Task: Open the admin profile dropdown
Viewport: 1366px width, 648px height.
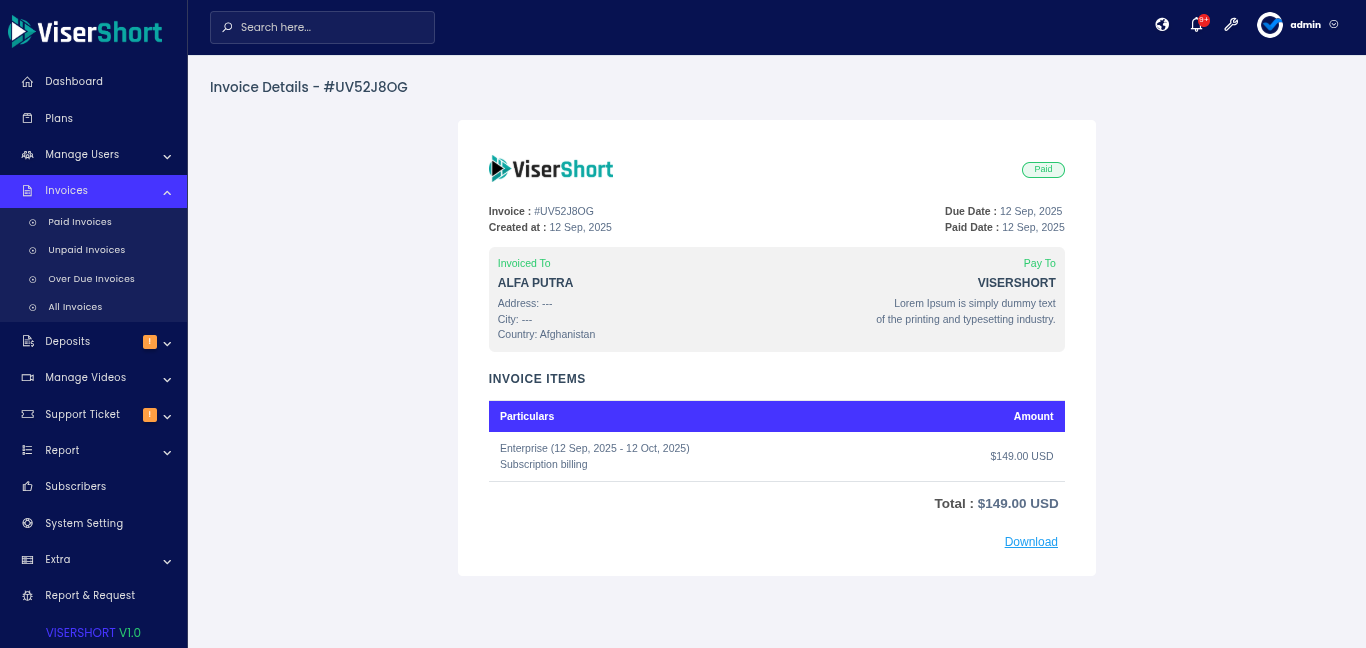Action: pos(1298,25)
